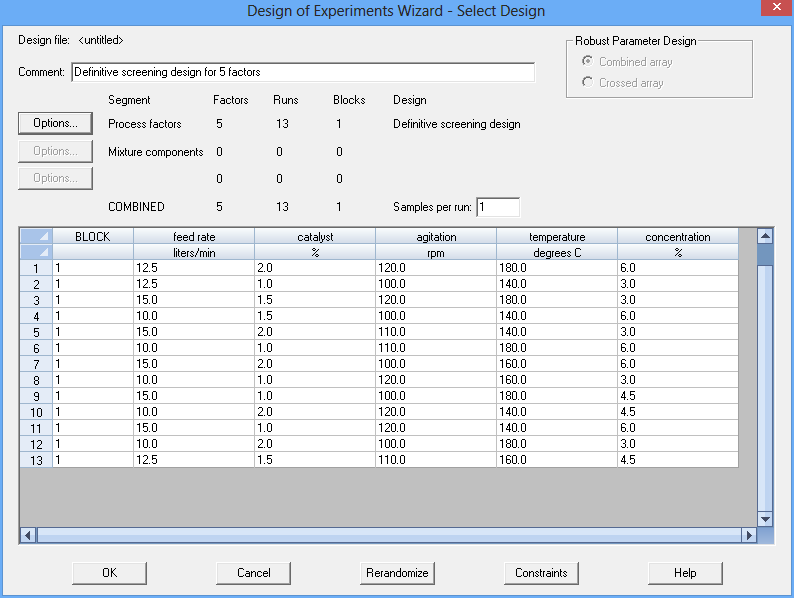Click the Comment text field
The height and width of the screenshot is (598, 794).
tap(303, 72)
